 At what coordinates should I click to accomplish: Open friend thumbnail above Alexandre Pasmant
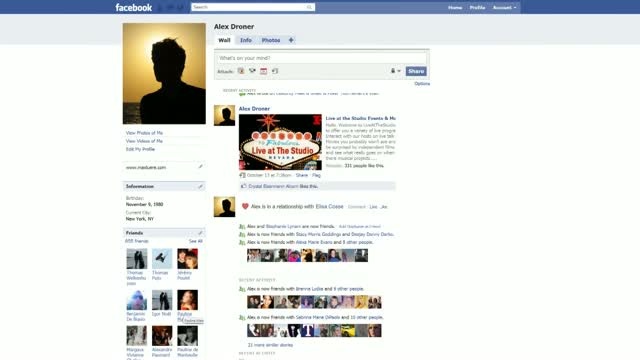[162, 336]
